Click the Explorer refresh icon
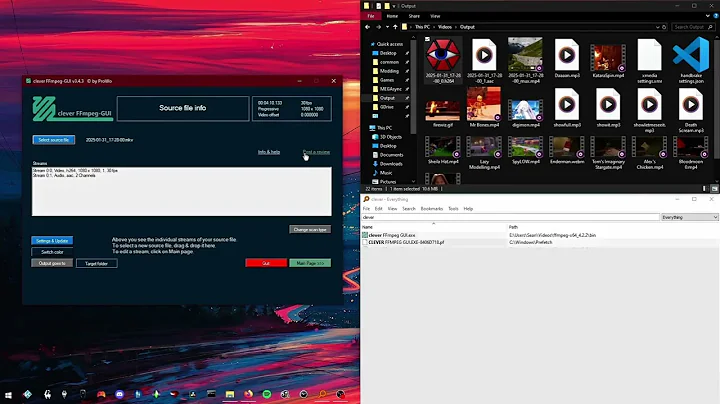Screen dimensions: 720x404 point(664,27)
